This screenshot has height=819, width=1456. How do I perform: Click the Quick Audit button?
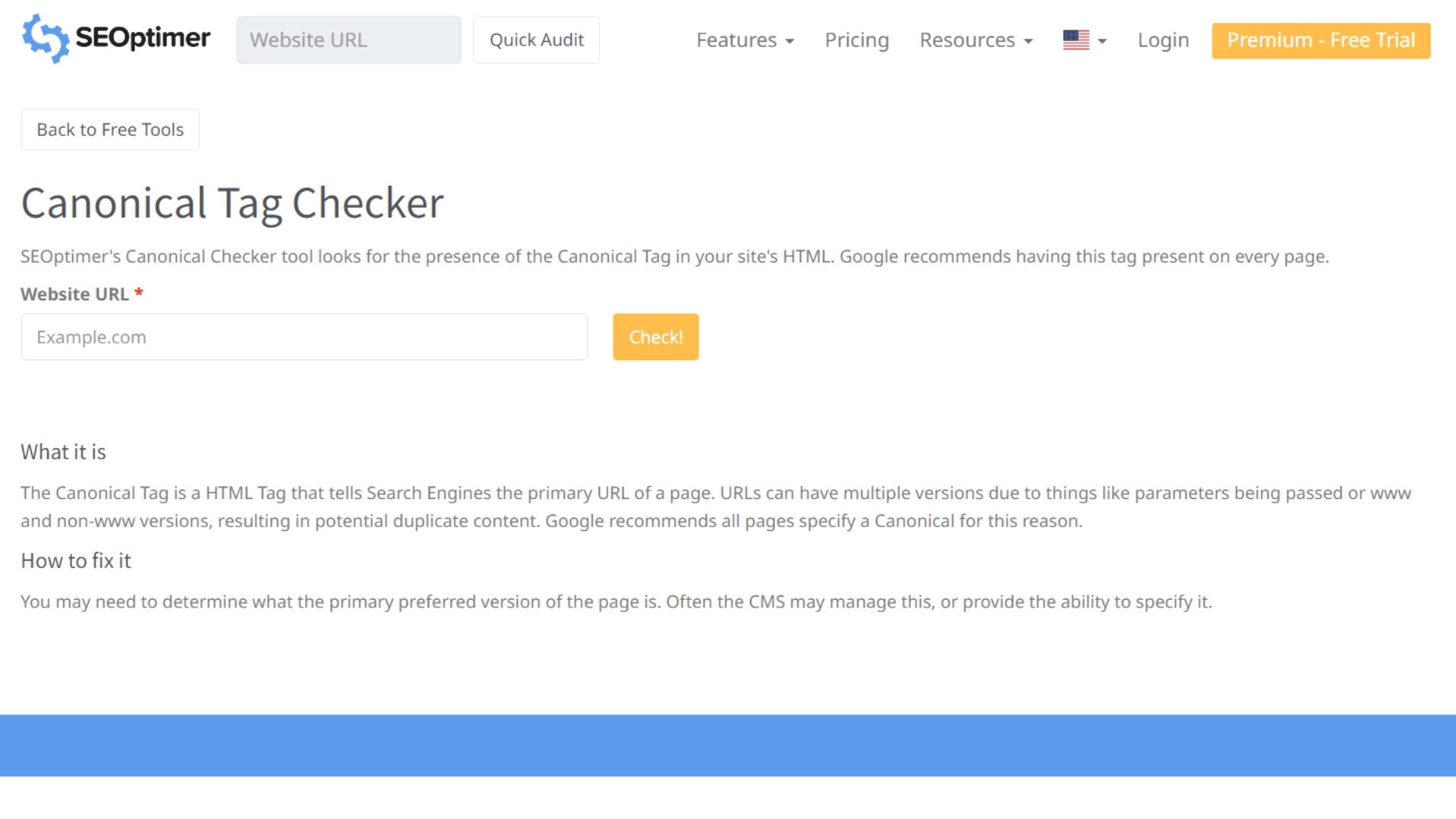(x=536, y=39)
